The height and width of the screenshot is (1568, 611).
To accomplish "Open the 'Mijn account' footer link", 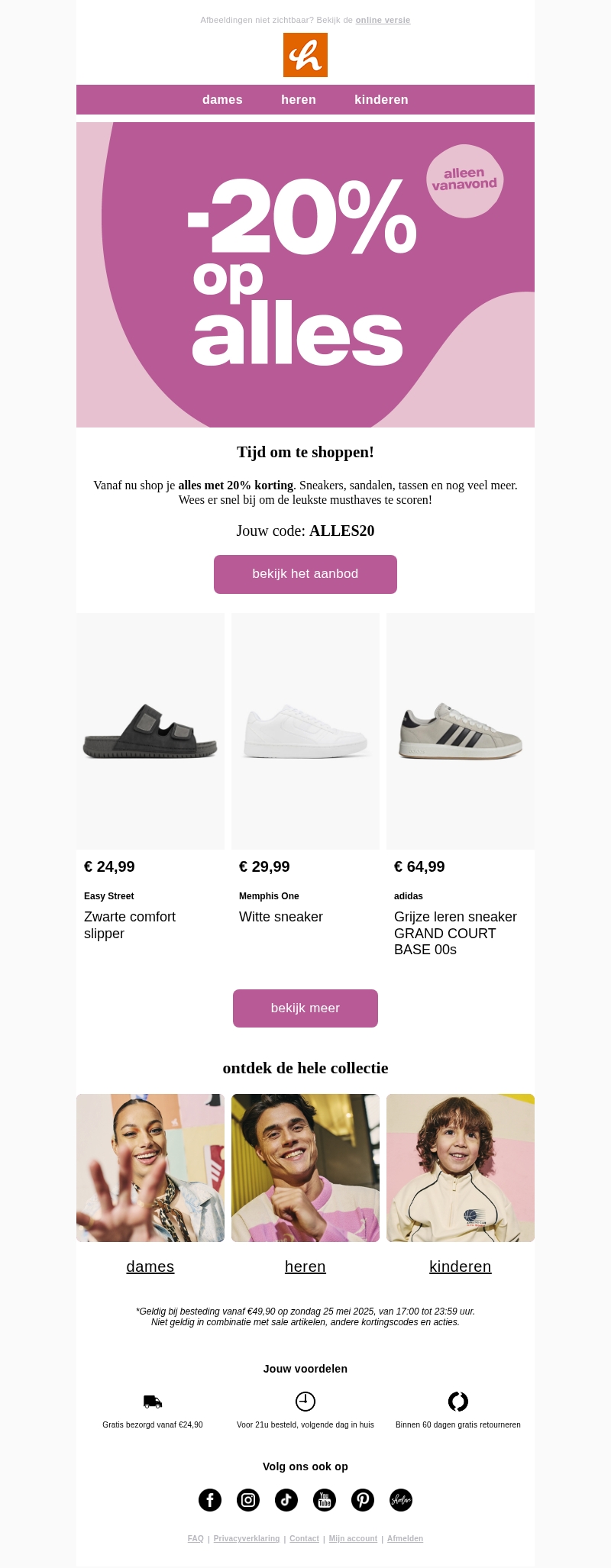I will click(353, 1539).
